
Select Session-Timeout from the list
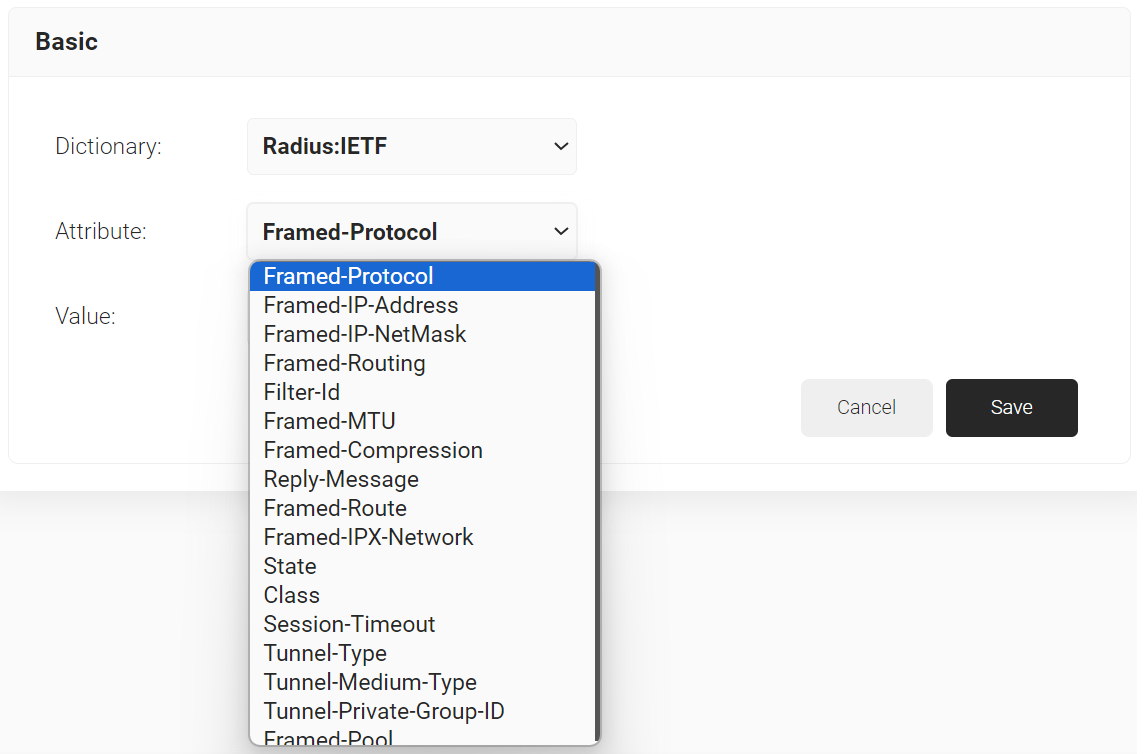pyautogui.click(x=422, y=625)
